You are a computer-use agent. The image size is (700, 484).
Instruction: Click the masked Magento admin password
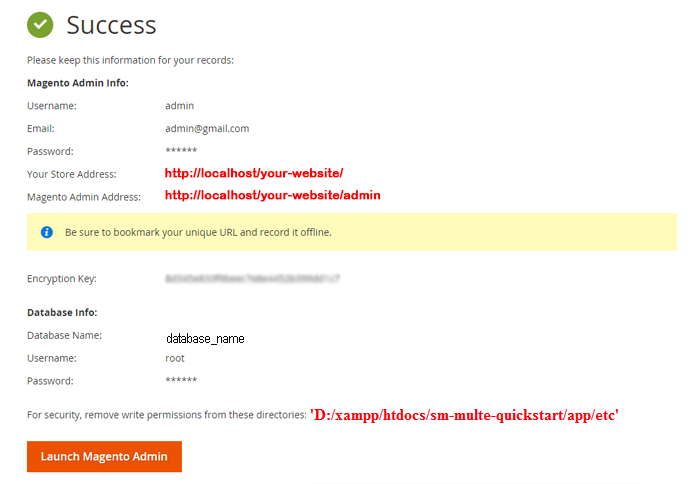tap(180, 151)
